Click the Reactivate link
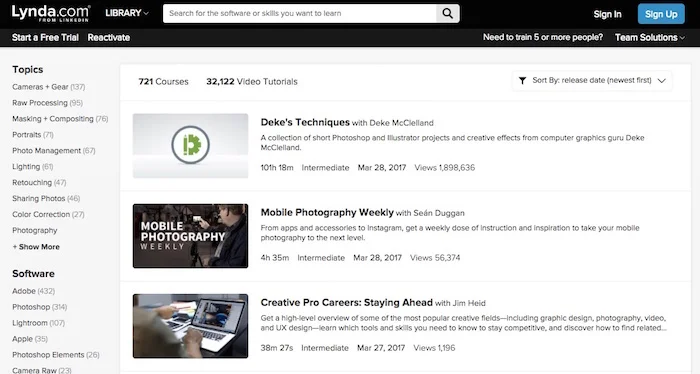Image resolution: width=700 pixels, height=374 pixels. click(x=108, y=37)
